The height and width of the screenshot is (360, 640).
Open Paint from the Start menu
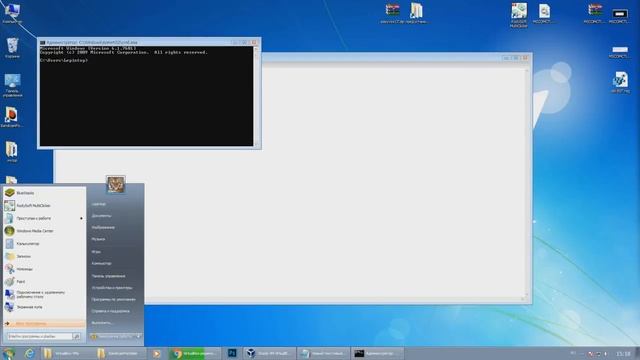(x=44, y=281)
